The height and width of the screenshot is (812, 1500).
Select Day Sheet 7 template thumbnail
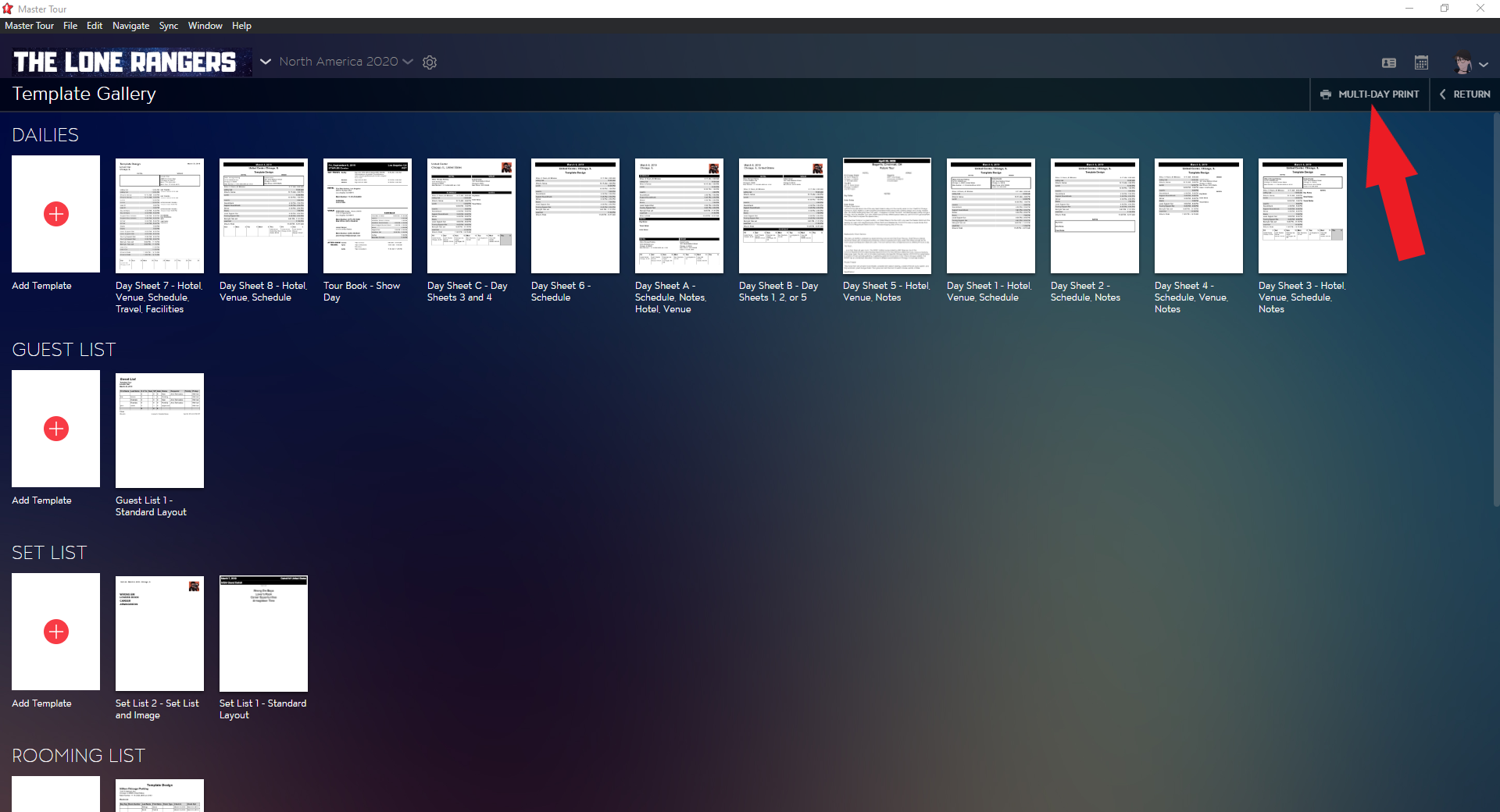[x=159, y=215]
